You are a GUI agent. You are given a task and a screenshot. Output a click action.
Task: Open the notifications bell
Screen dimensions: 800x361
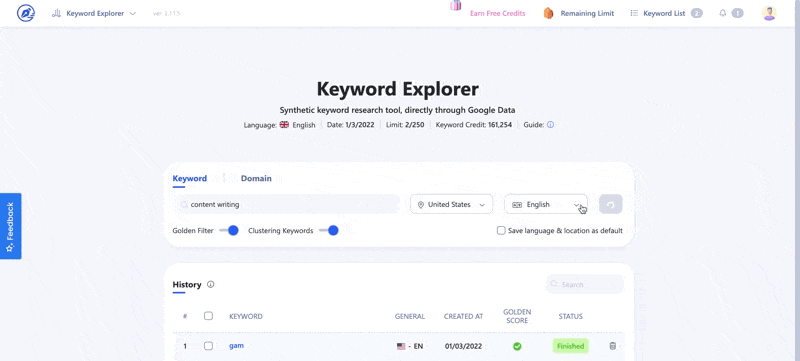pos(722,13)
